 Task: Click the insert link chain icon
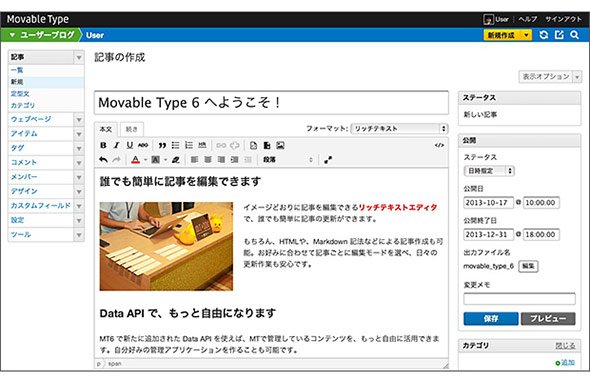coord(221,145)
